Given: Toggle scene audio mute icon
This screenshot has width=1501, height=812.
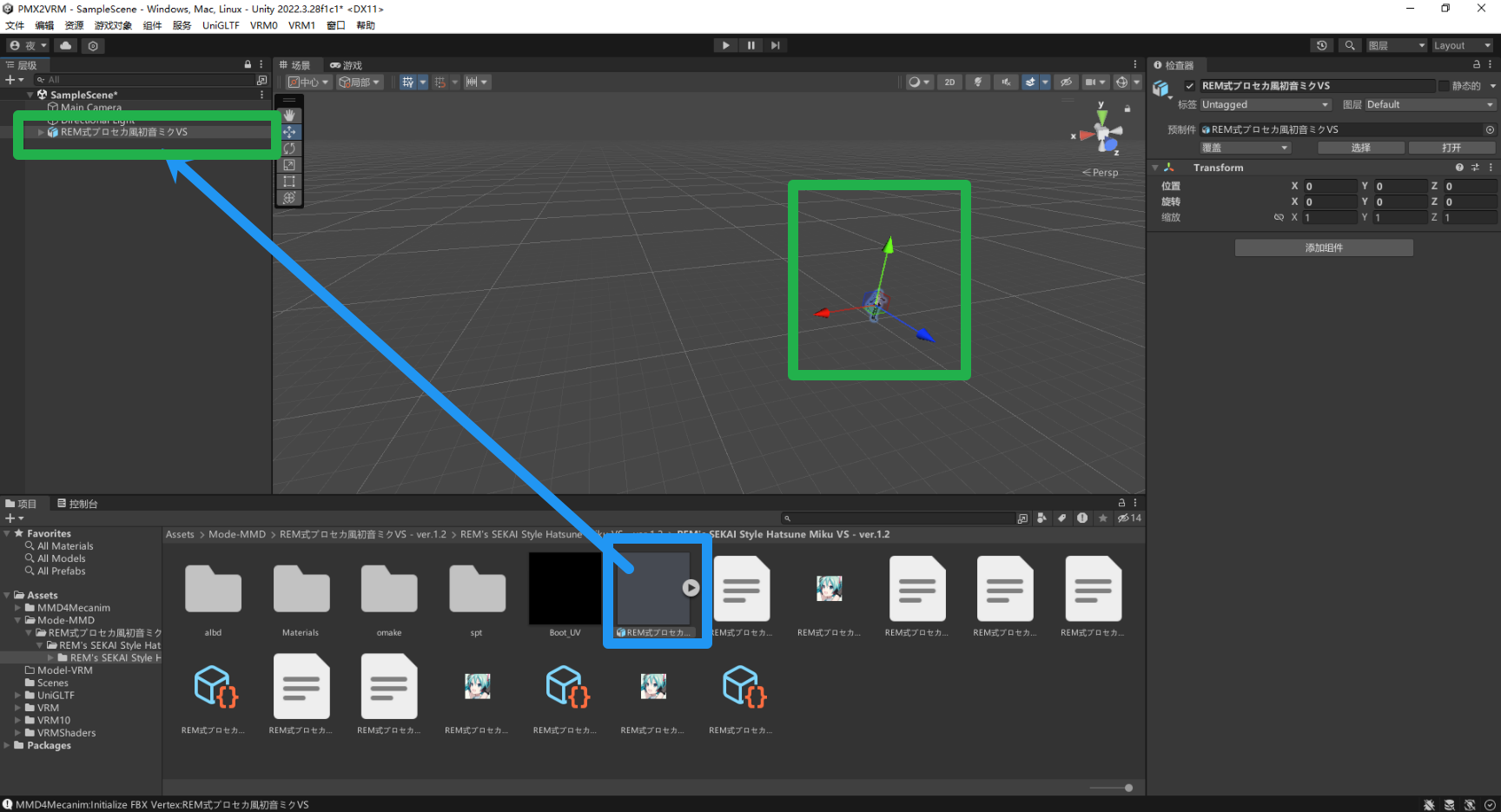Looking at the screenshot, I should pyautogui.click(x=1006, y=82).
